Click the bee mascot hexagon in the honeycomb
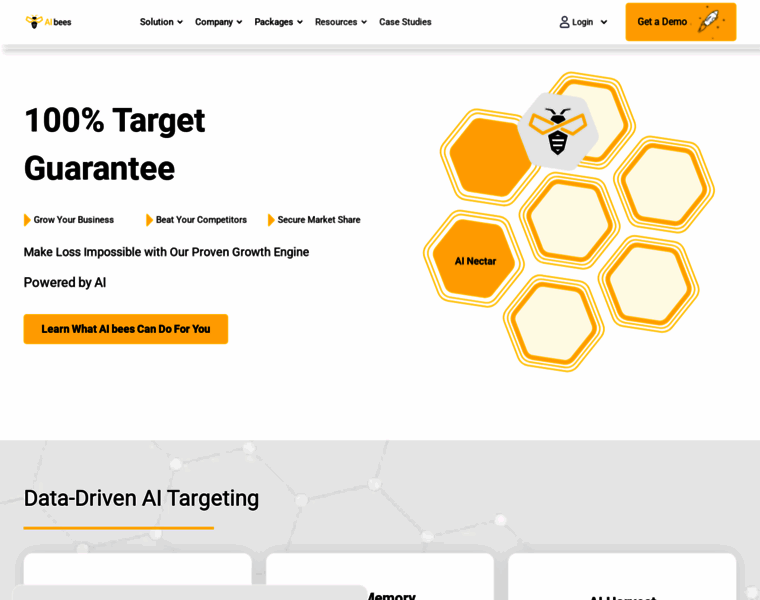Viewport: 760px width, 600px height. (557, 131)
